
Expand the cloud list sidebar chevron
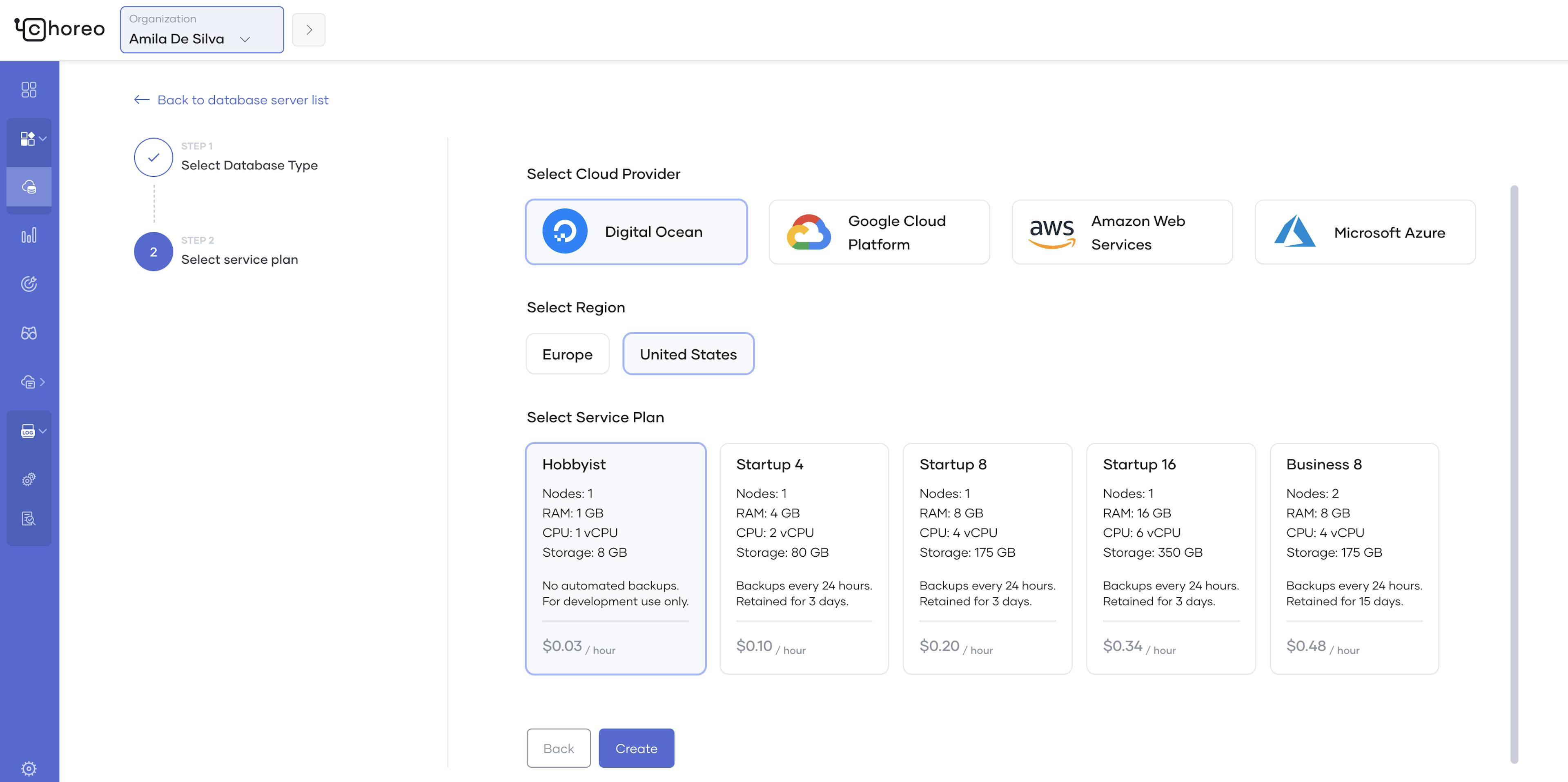click(x=42, y=382)
